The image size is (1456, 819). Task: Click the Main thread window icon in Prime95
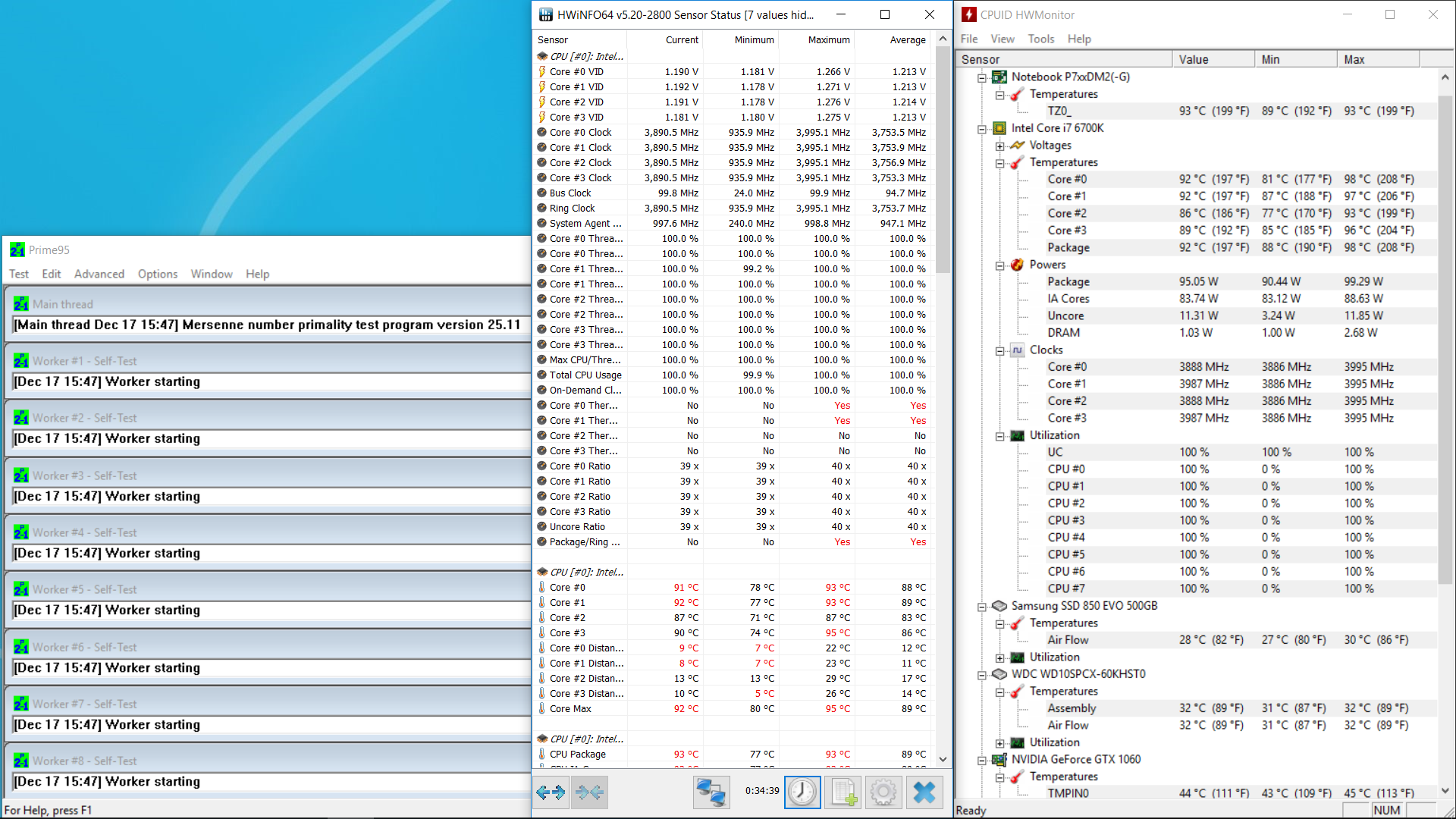21,304
